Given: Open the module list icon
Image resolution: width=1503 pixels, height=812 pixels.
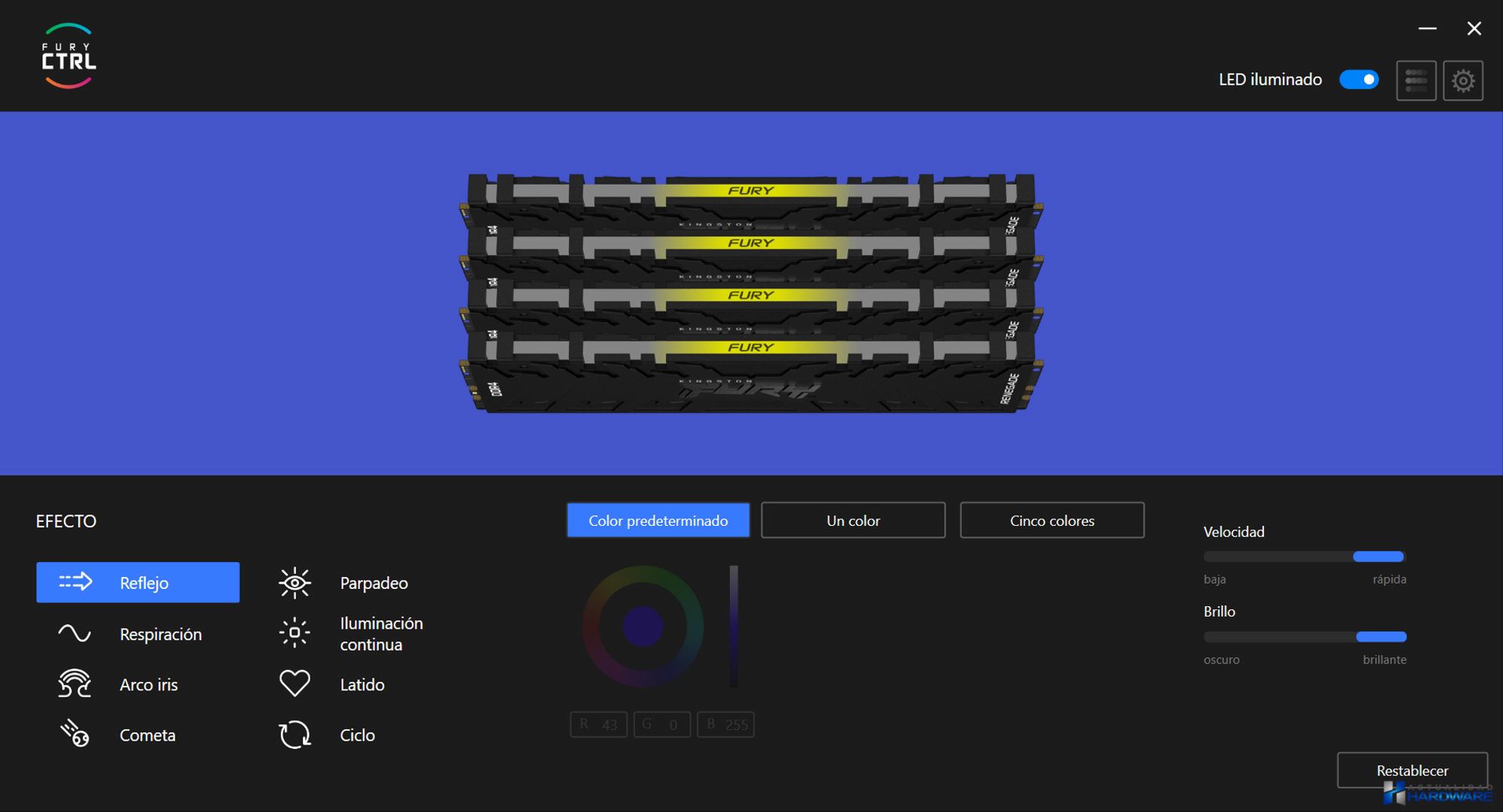Looking at the screenshot, I should (1416, 80).
